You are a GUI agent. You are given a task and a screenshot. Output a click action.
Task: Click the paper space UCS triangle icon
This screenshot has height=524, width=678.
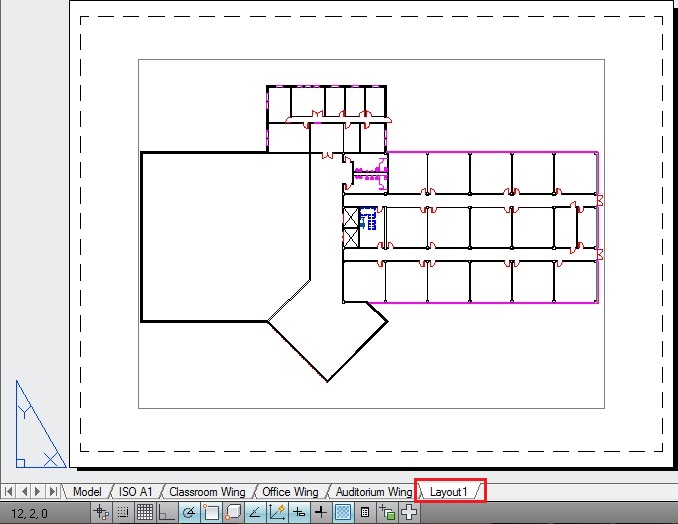[40, 425]
